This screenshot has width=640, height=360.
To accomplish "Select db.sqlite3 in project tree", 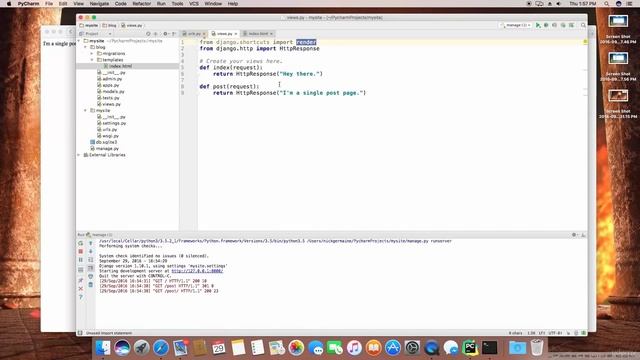I will tap(104, 142).
